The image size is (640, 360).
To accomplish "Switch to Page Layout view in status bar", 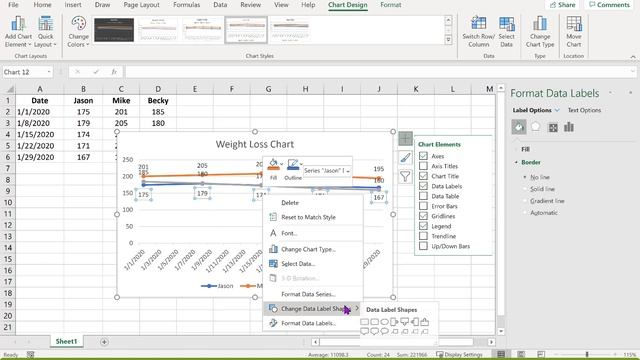I will click(x=521, y=354).
